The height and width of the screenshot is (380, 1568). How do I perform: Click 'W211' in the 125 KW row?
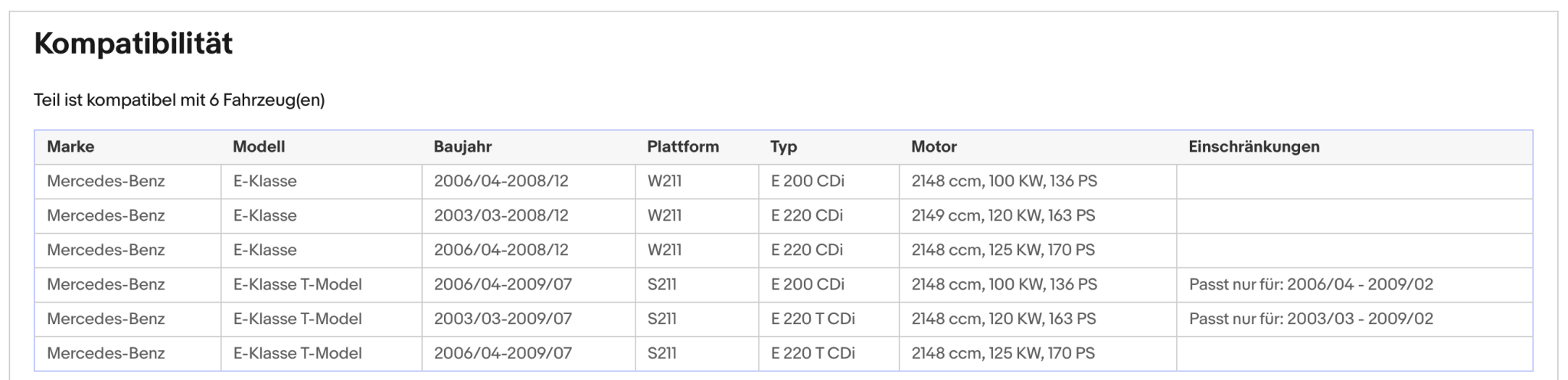[665, 250]
